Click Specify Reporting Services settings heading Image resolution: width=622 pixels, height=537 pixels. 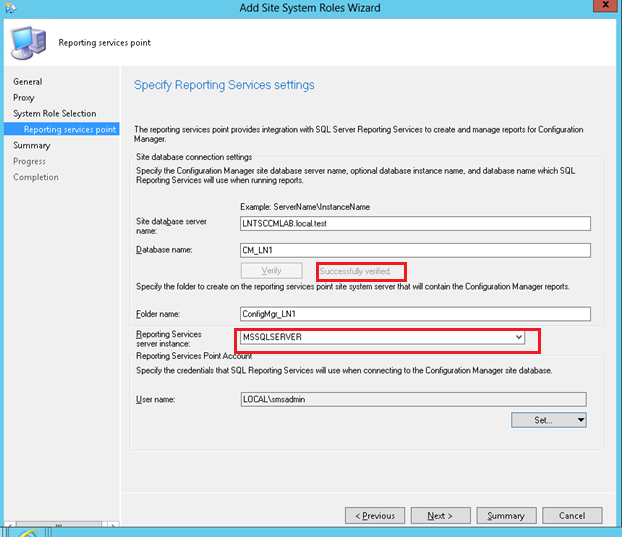point(224,85)
